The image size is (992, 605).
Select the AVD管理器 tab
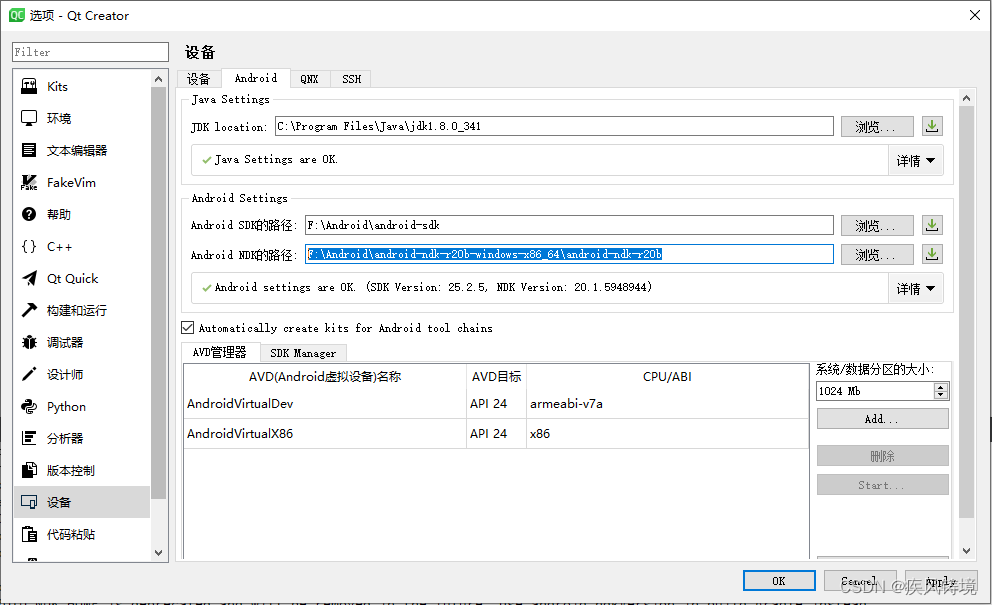coord(220,352)
